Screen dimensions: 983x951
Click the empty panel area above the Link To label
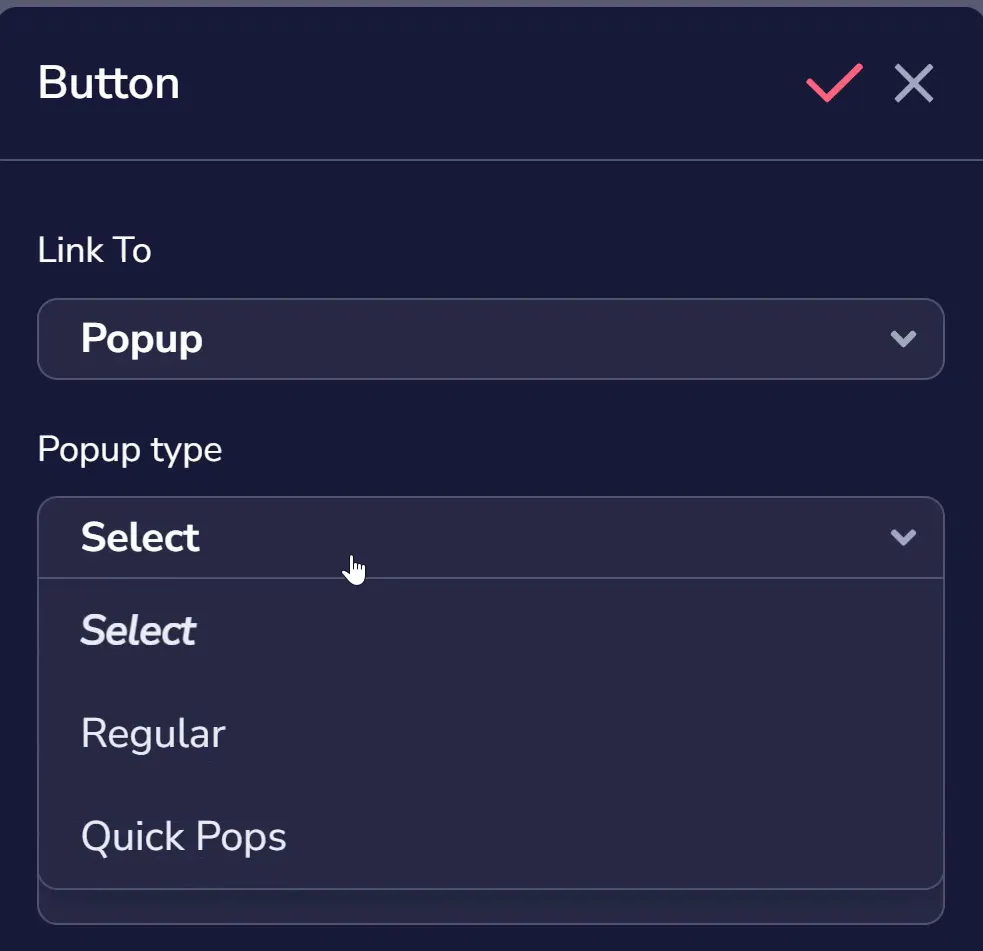[491, 196]
